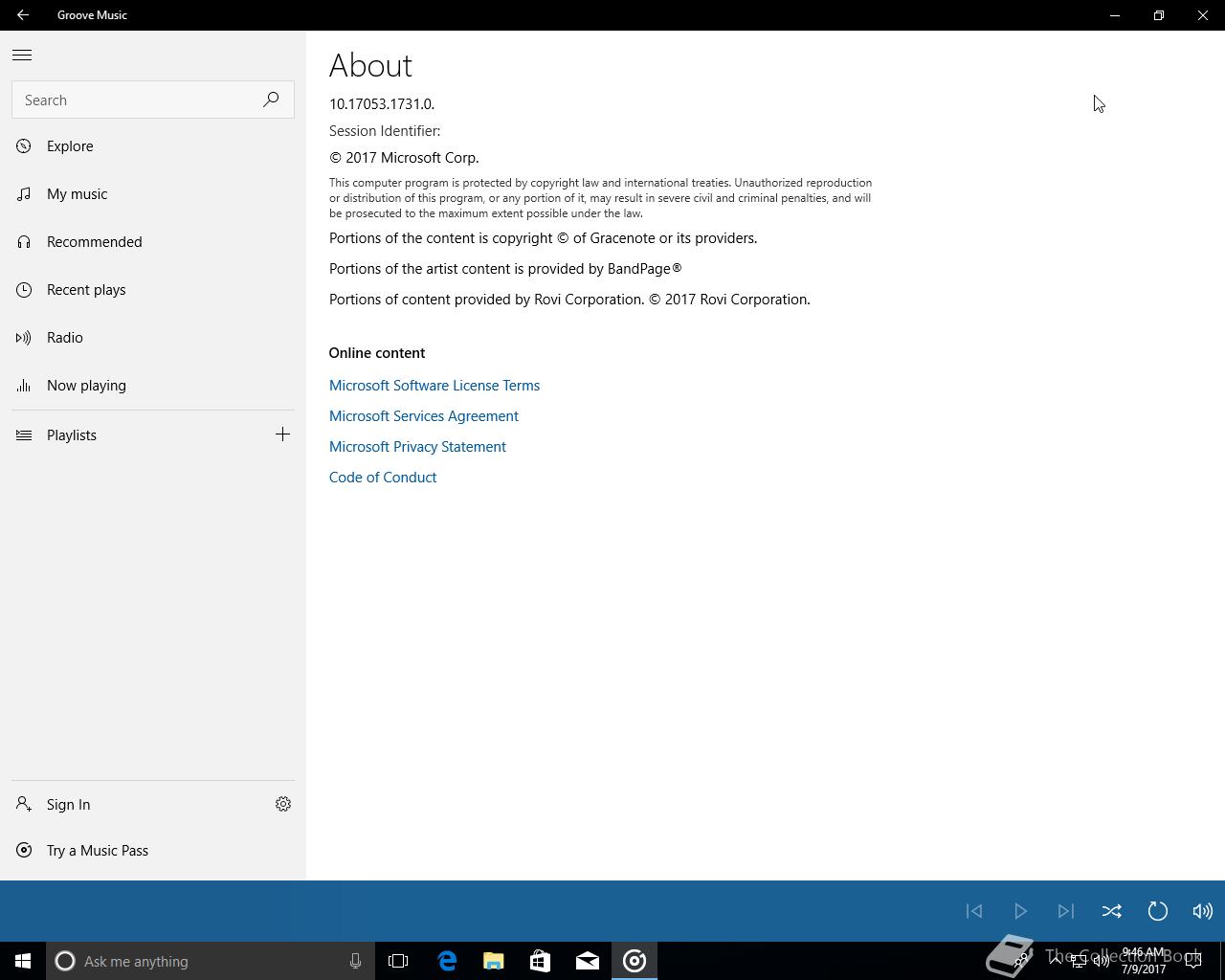
Task: Open Recent plays
Action: point(153,290)
